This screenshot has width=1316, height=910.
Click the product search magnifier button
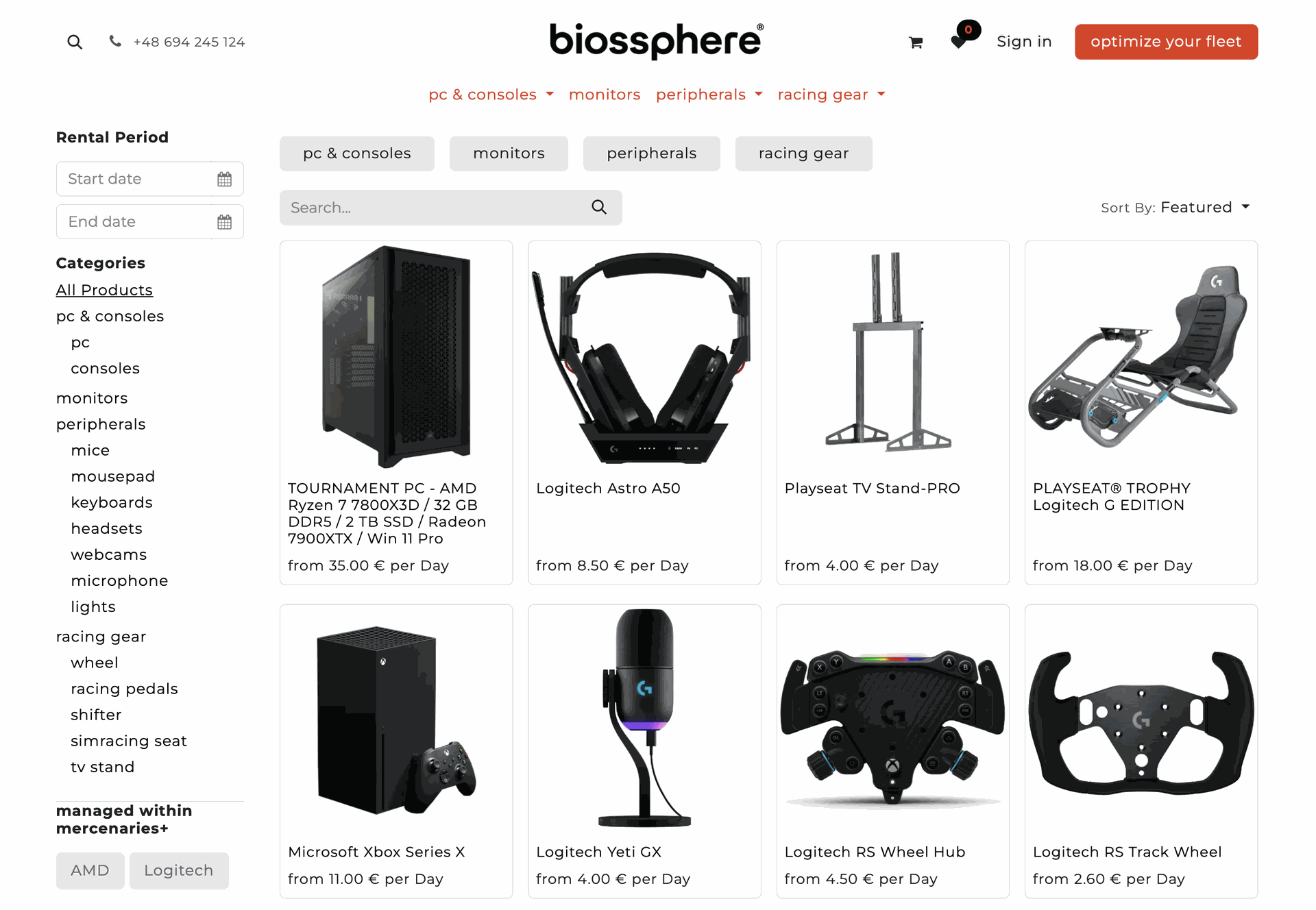(x=599, y=207)
